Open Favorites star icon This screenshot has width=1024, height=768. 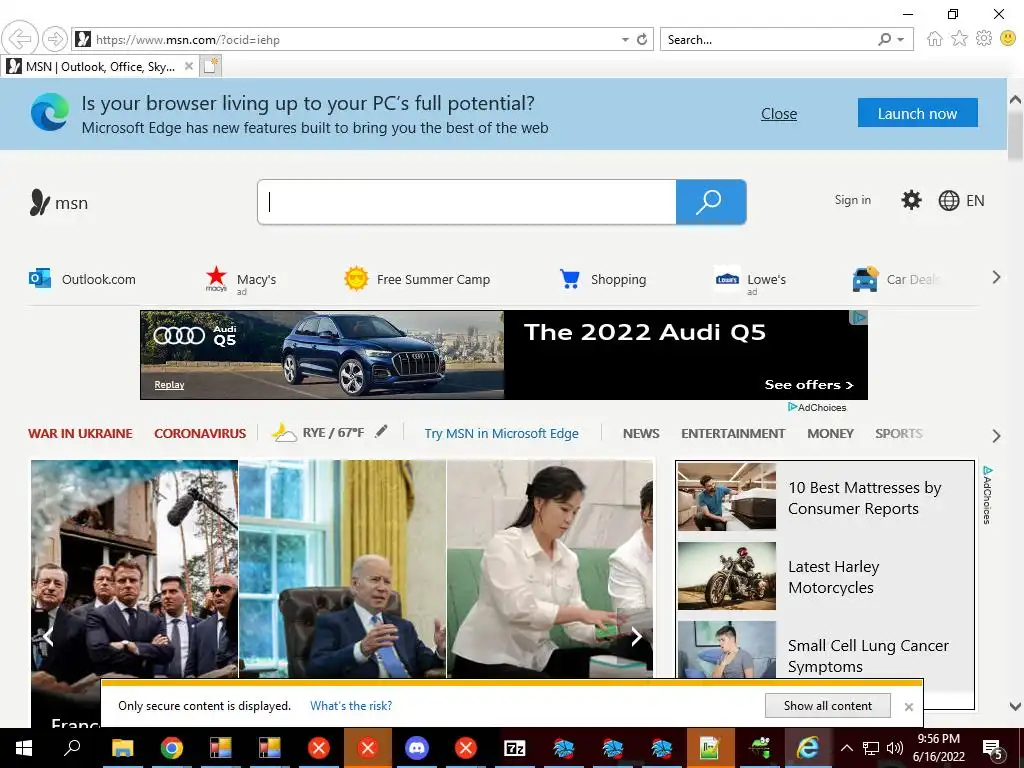pyautogui.click(x=959, y=39)
